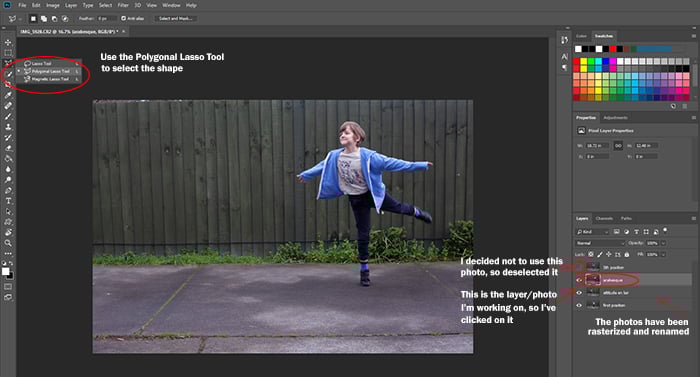
Task: Click the Lock Transparent Pixels icon
Action: pos(591,254)
